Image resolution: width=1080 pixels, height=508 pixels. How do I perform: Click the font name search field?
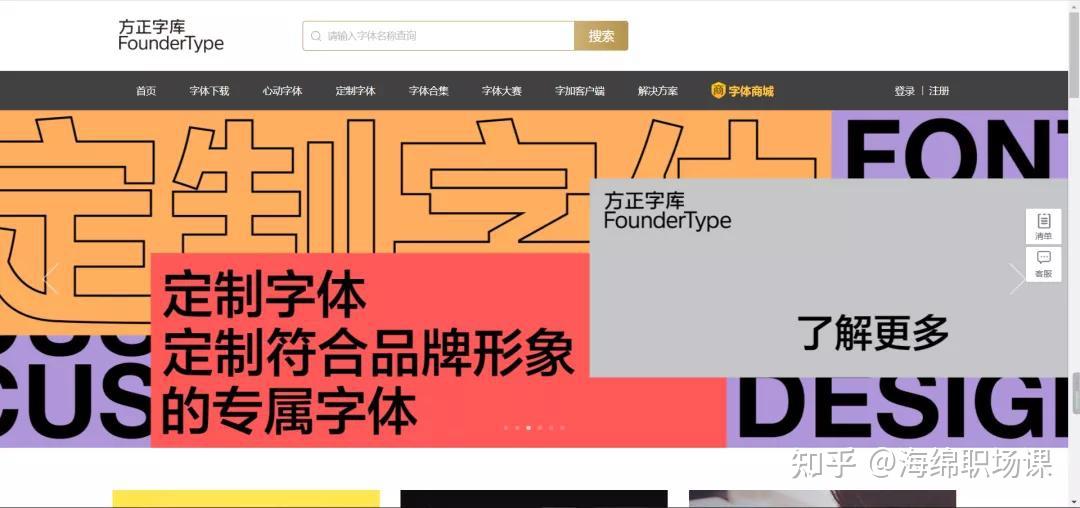coord(438,36)
